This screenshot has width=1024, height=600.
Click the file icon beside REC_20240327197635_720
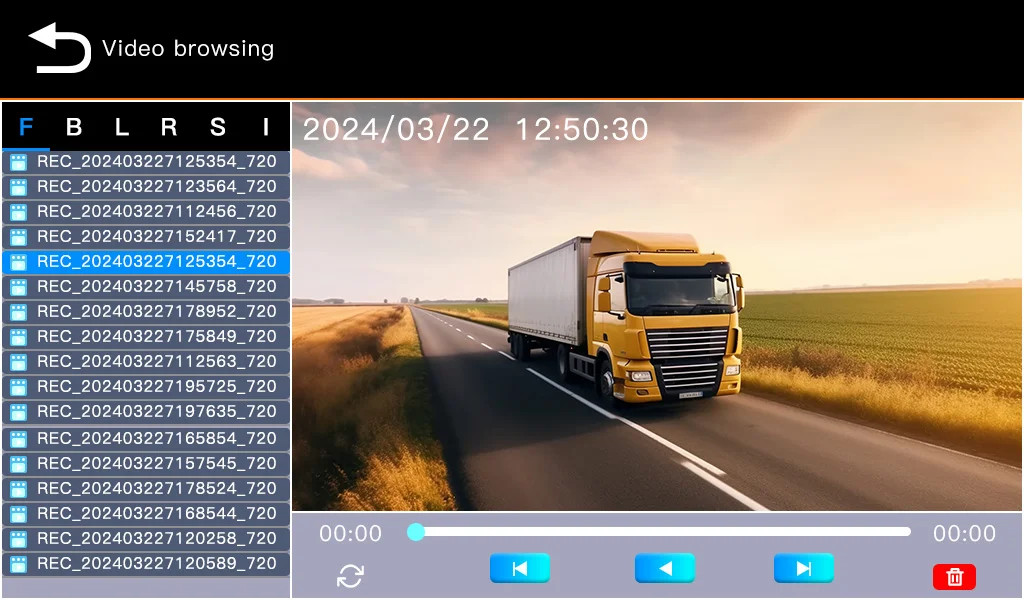tap(18, 412)
